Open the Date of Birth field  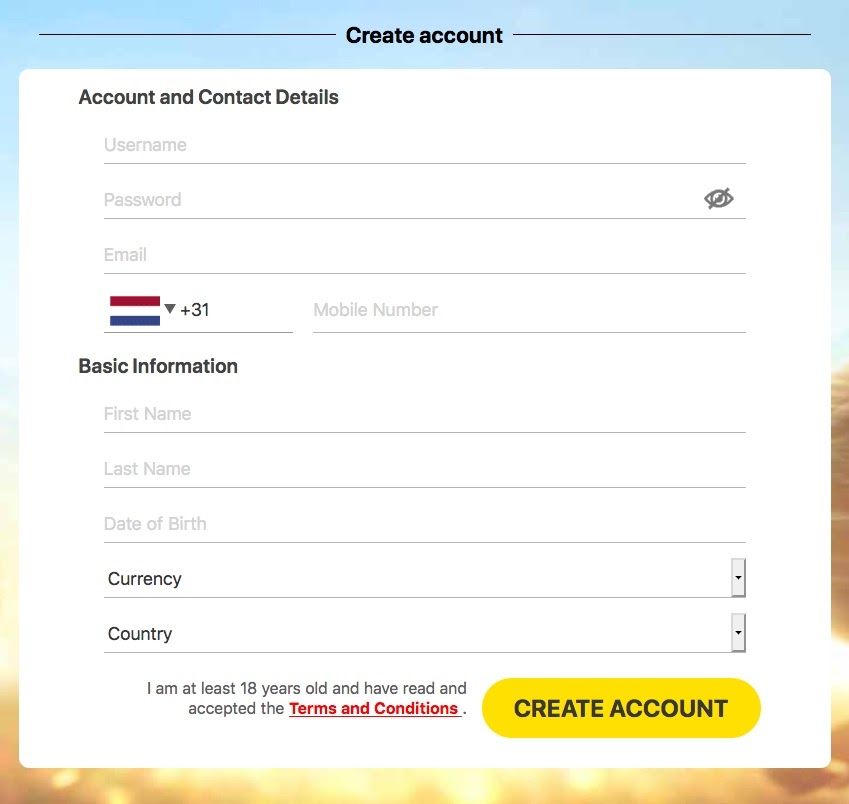pos(424,524)
